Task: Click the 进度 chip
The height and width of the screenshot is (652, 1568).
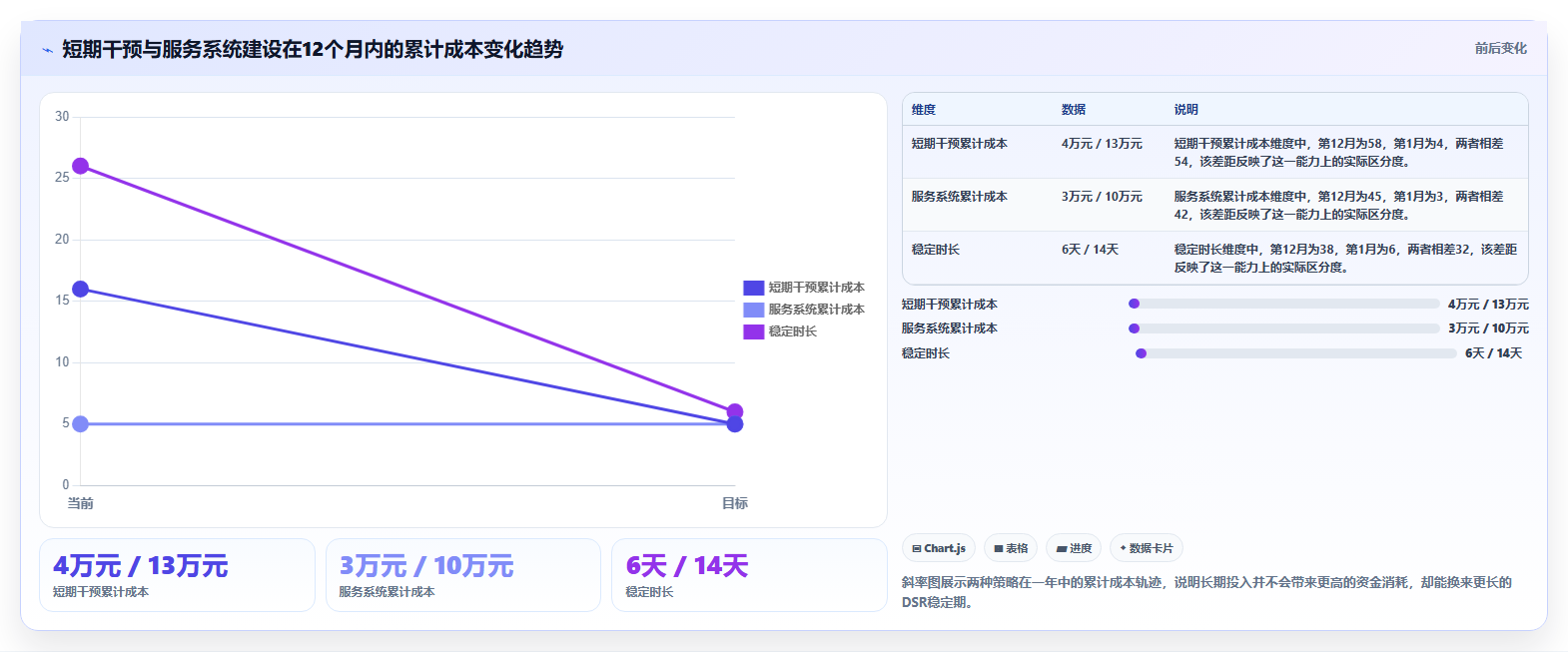Action: tap(1074, 548)
